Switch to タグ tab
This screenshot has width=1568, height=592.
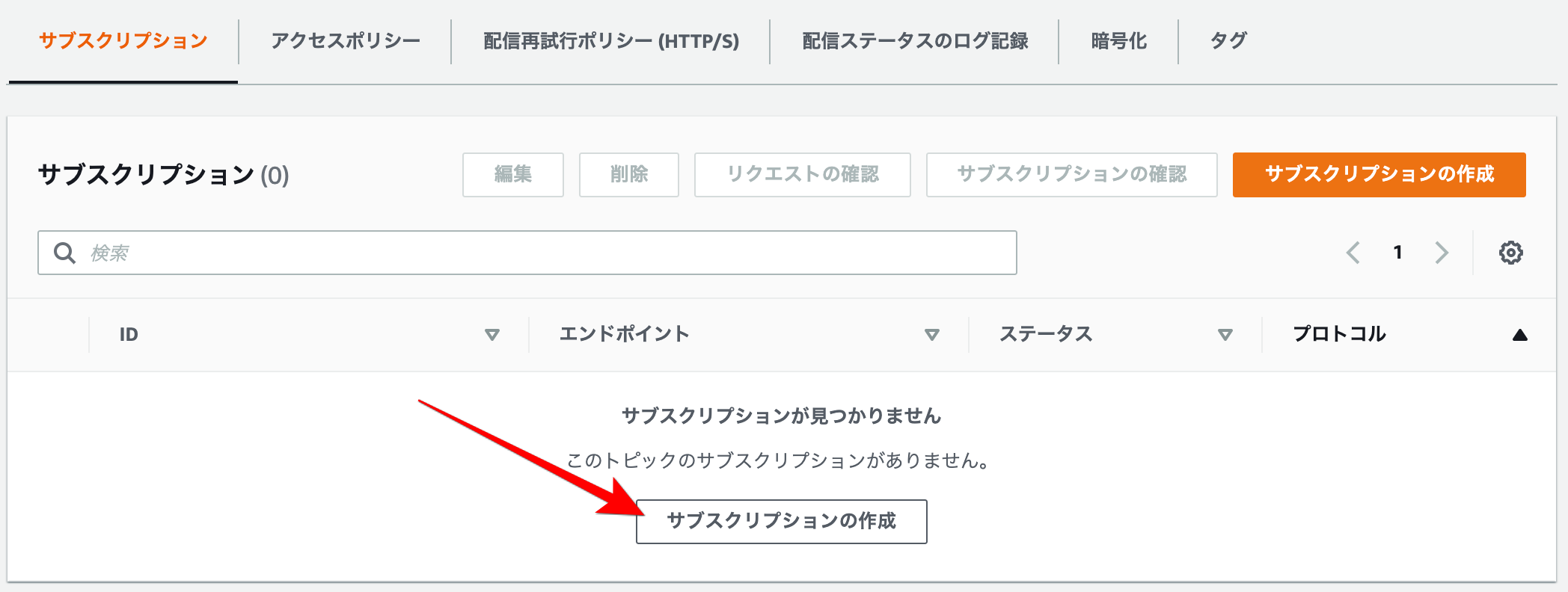tap(1228, 41)
